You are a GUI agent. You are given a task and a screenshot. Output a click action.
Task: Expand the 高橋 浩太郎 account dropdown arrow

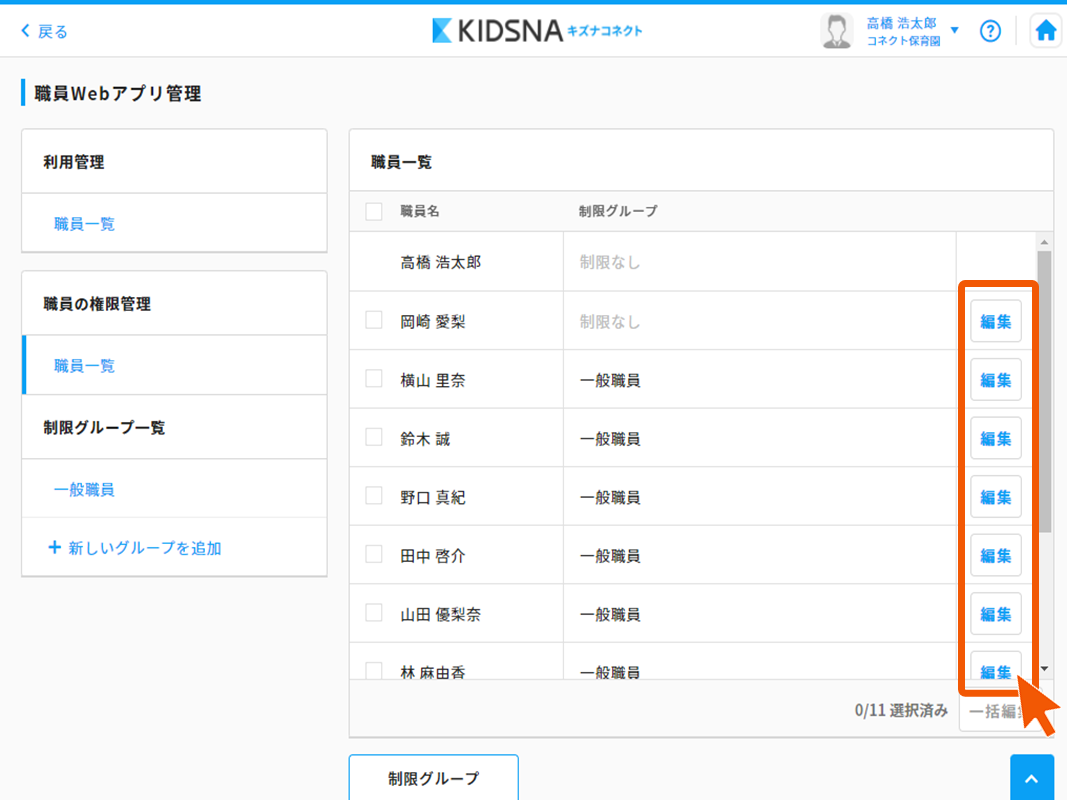click(x=954, y=31)
